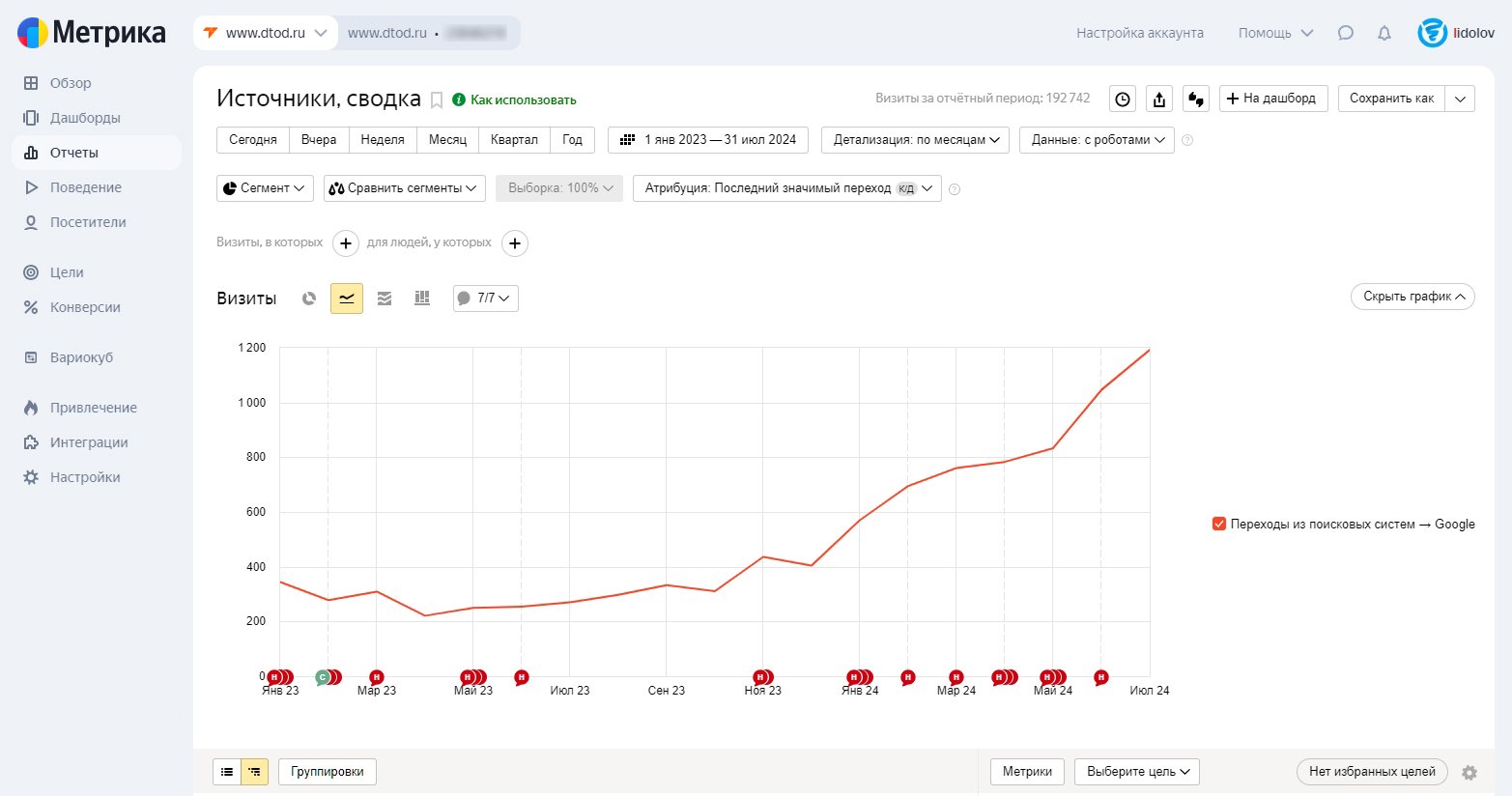Open the Детализация: по месяцам dropdown
1512x796 pixels.
pyautogui.click(x=915, y=140)
